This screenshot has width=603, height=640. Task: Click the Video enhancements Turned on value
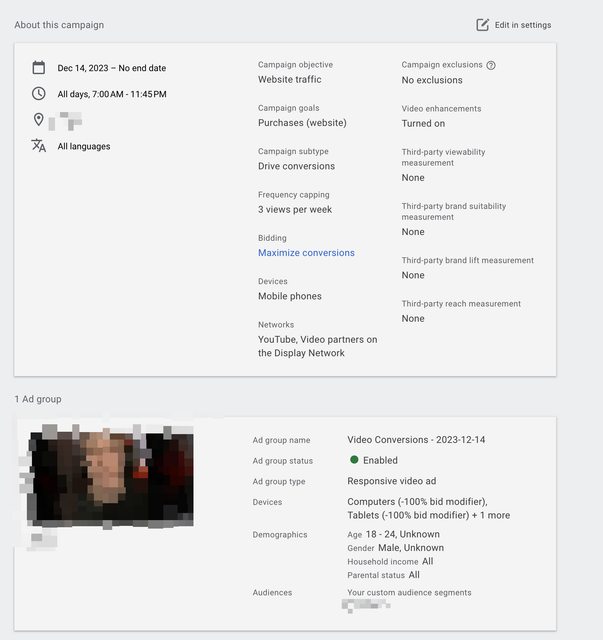click(x=423, y=123)
